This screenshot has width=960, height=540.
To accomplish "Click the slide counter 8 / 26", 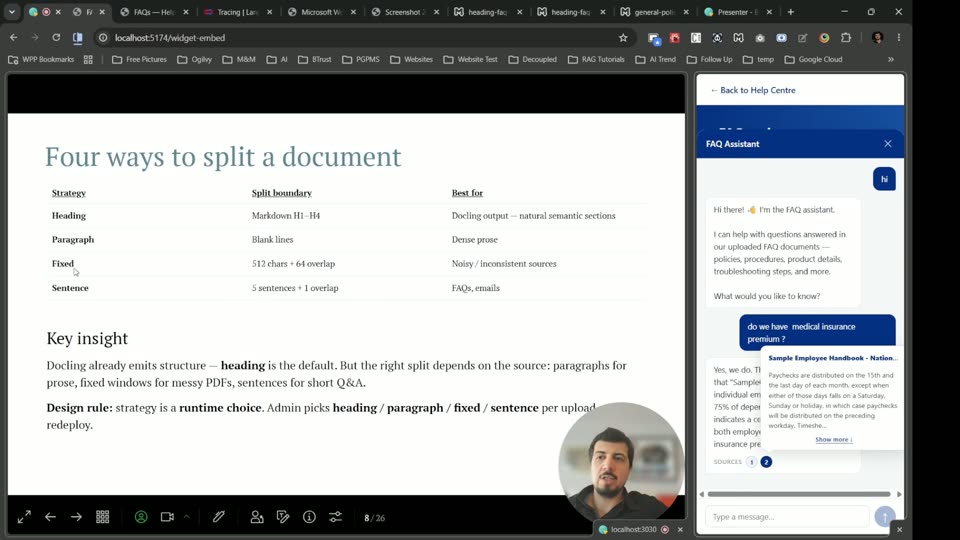I will pyautogui.click(x=375, y=518).
